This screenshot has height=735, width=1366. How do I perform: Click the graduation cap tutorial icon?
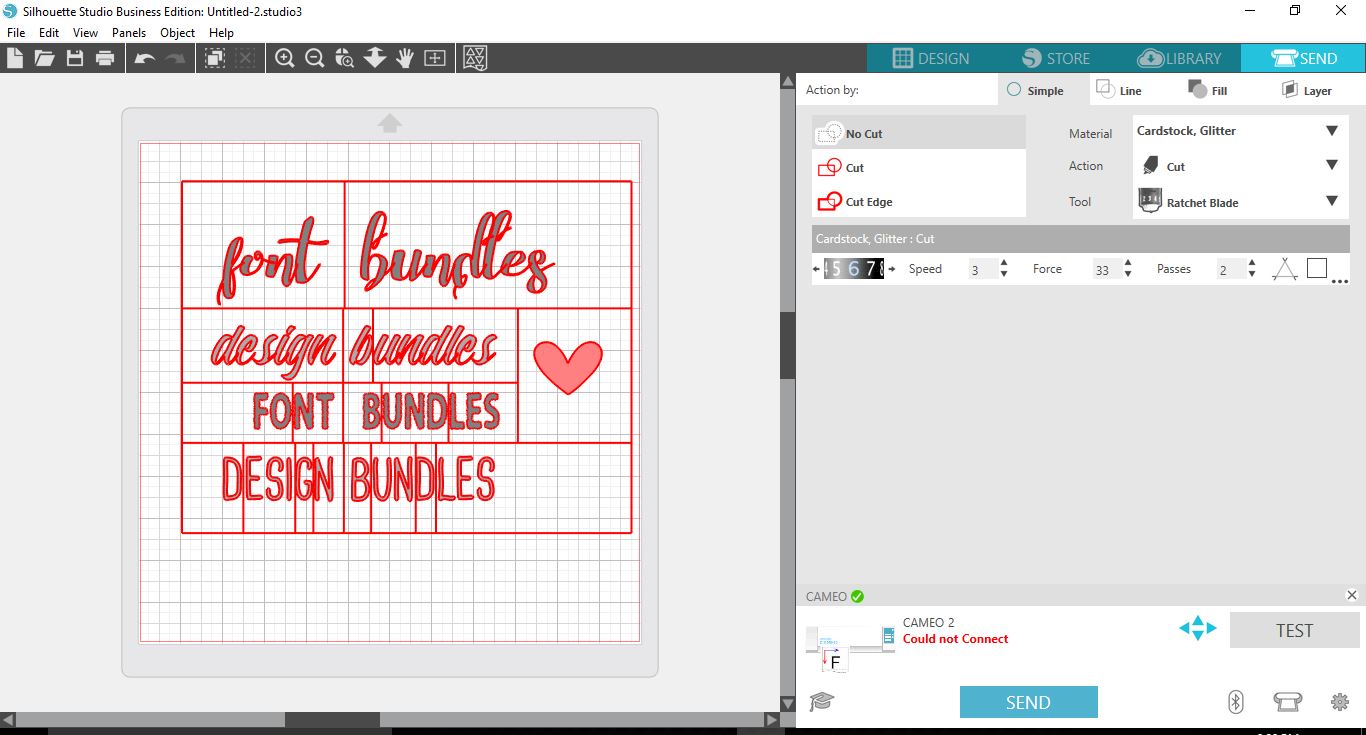(x=821, y=701)
